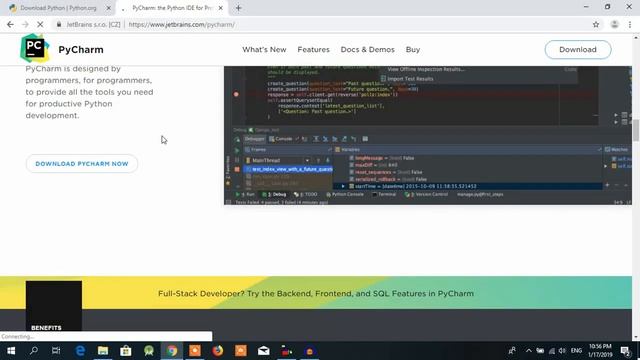The image size is (640, 360).
Task: Open Chrome's three-dot menu
Action: coord(630,24)
